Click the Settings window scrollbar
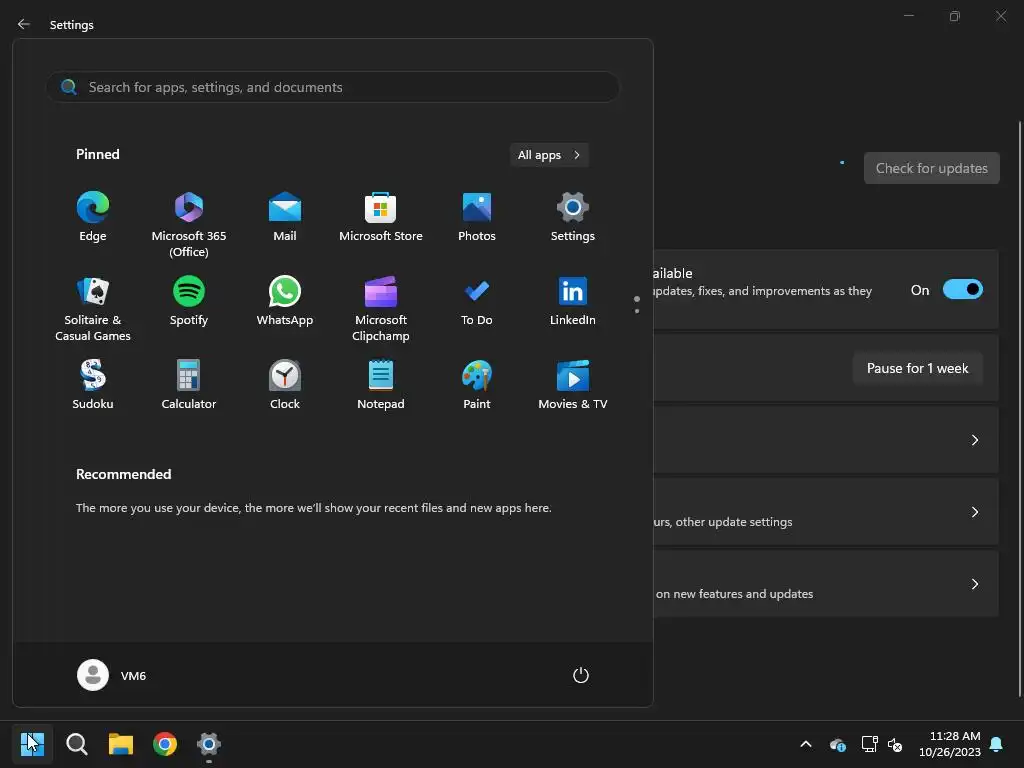The image size is (1024, 768). coord(1019,408)
